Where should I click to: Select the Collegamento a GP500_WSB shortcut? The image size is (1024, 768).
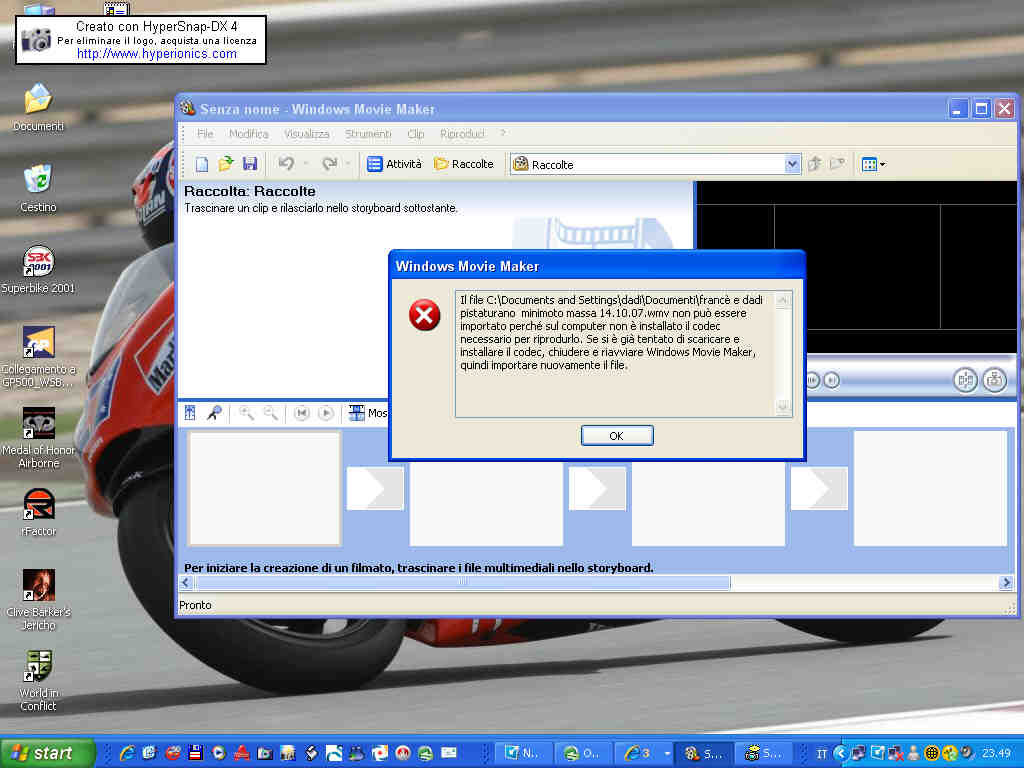39,357
